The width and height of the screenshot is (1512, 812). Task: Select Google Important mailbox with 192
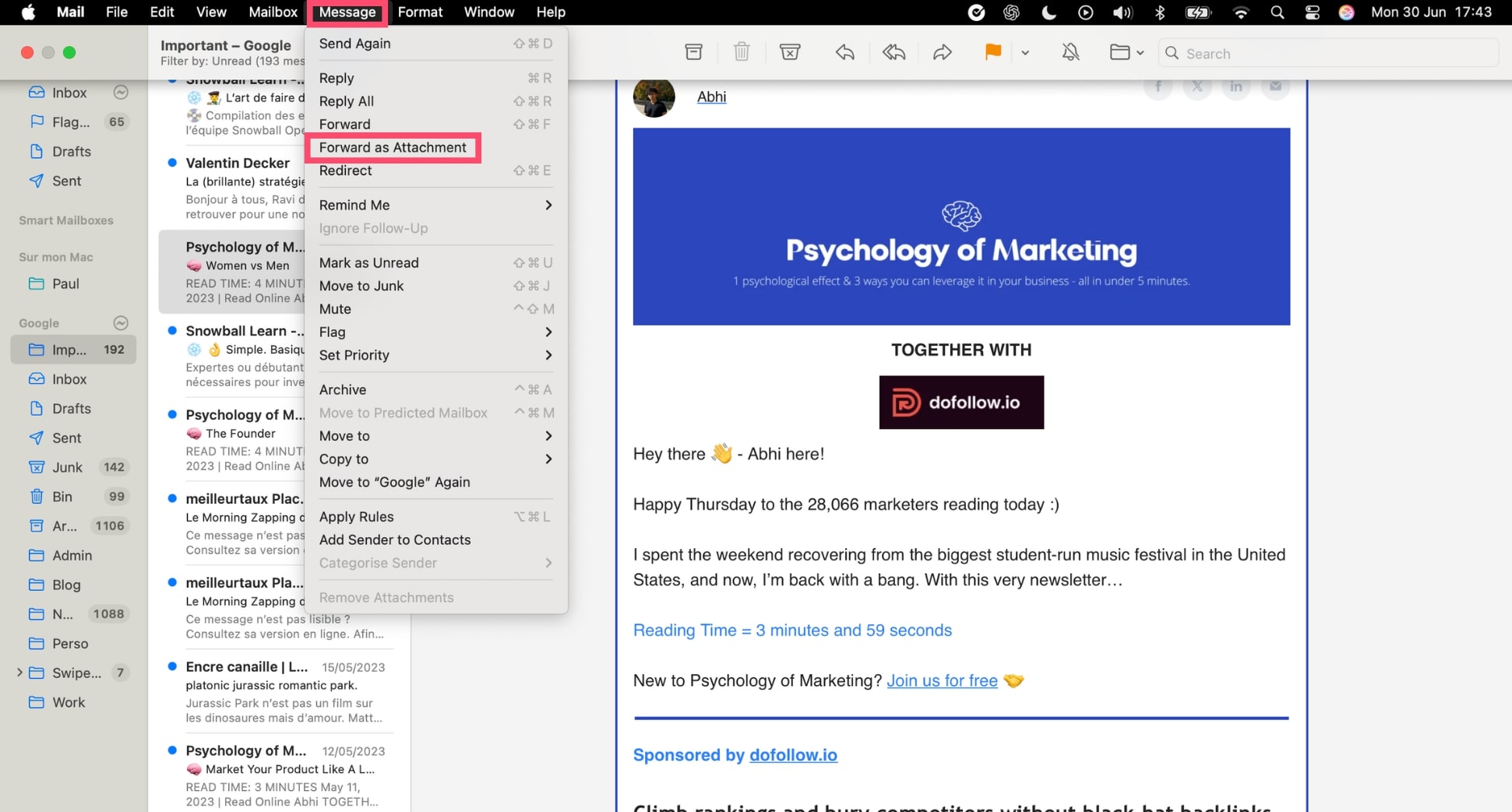click(x=73, y=350)
